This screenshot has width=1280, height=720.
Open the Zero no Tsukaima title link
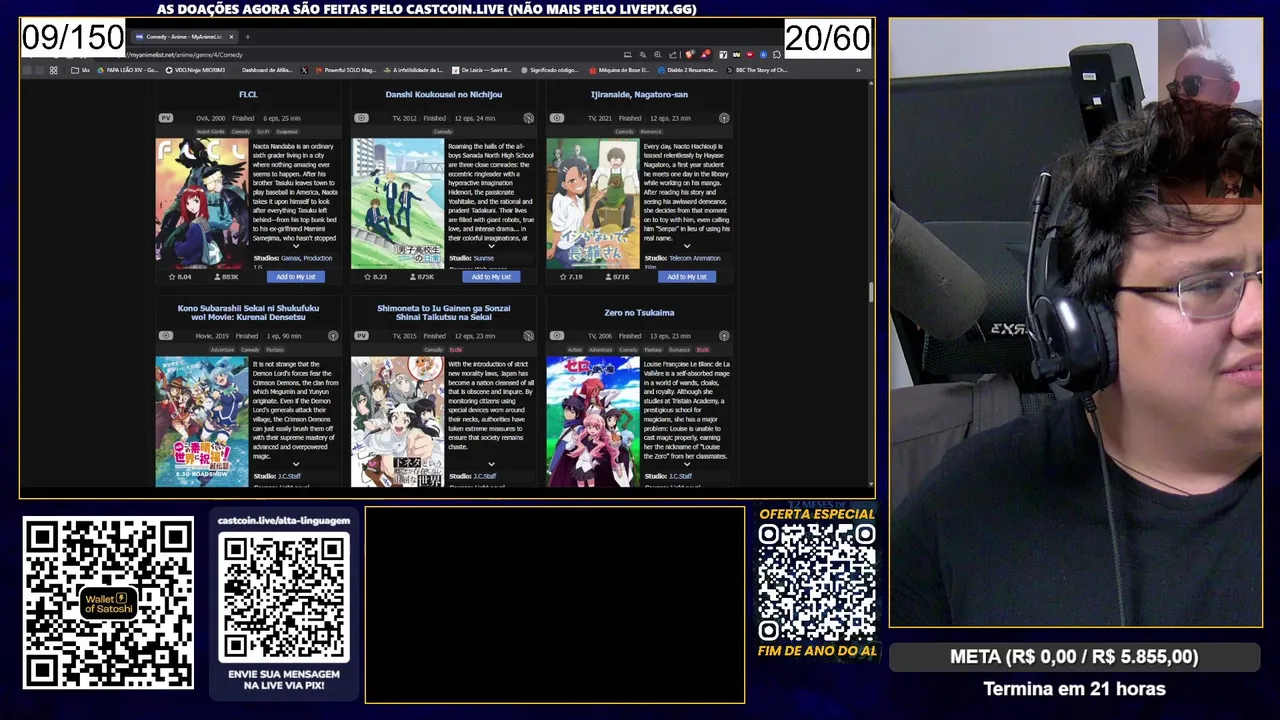pos(639,313)
